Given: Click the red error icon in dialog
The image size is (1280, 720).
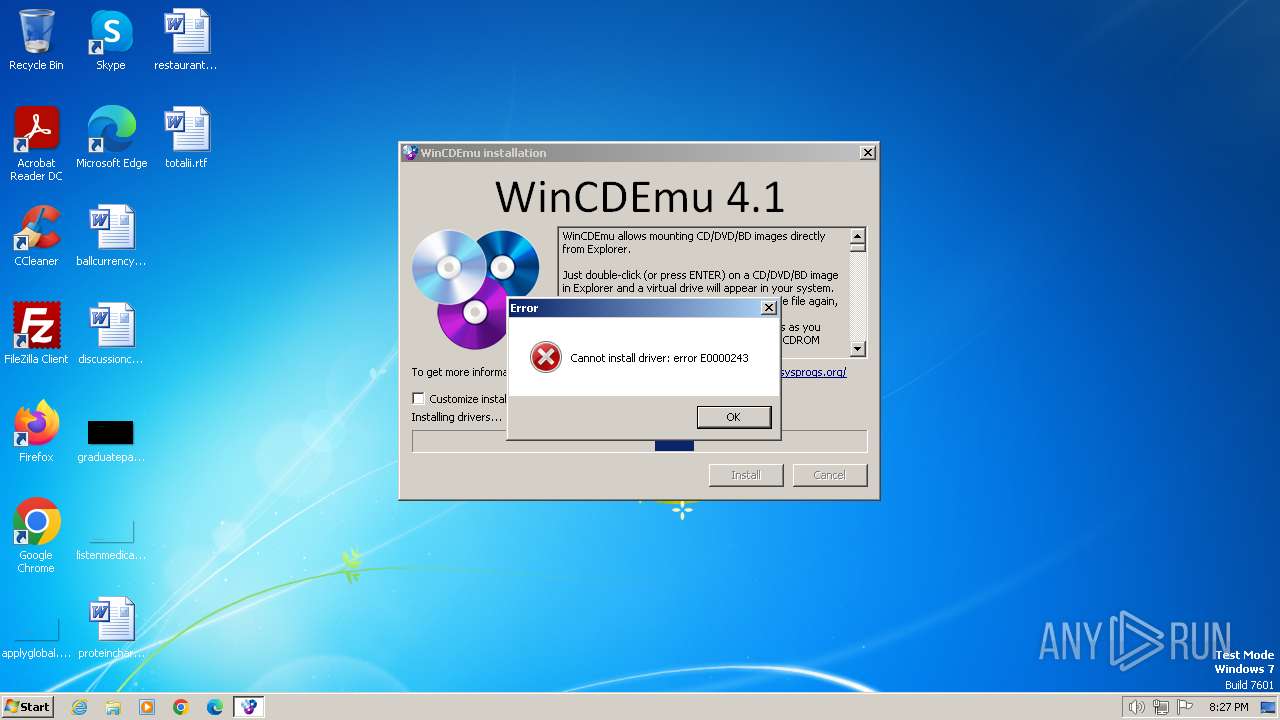Looking at the screenshot, I should coord(545,357).
